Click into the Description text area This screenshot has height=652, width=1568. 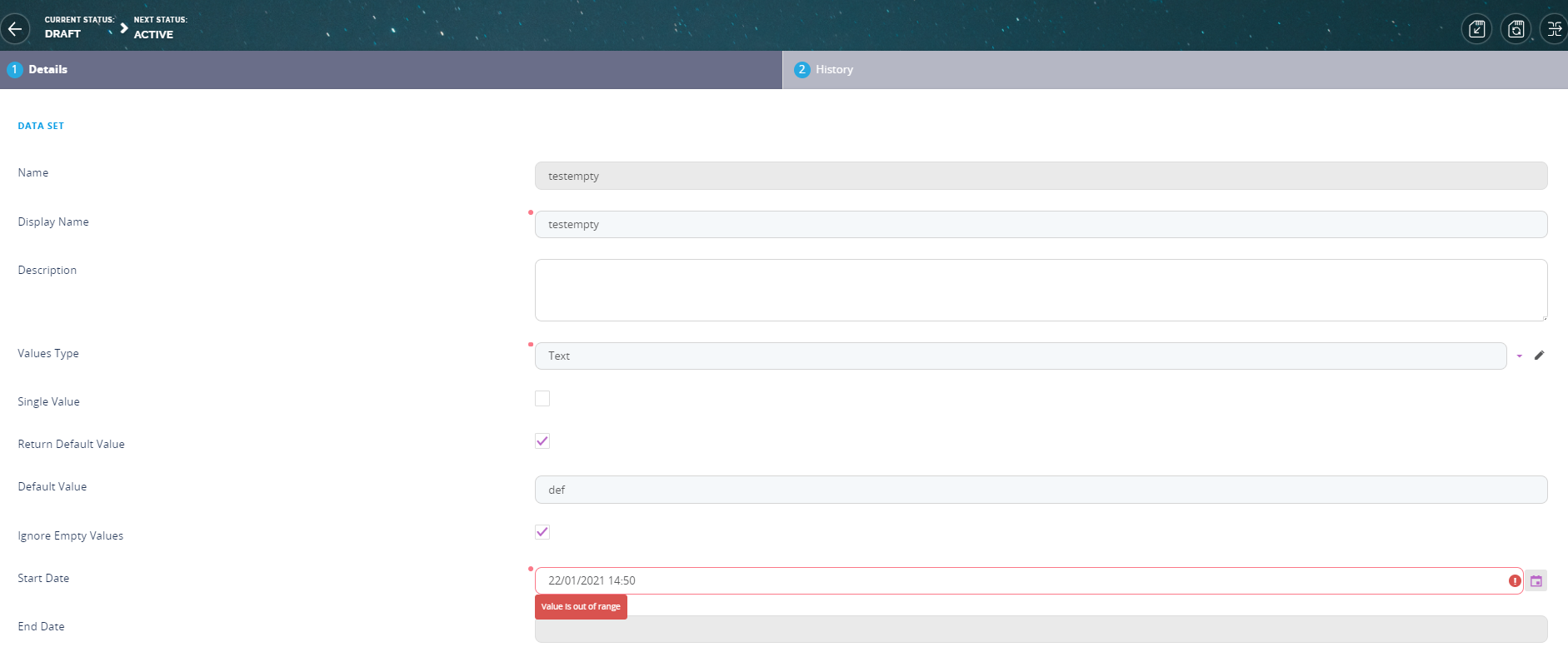(1041, 290)
